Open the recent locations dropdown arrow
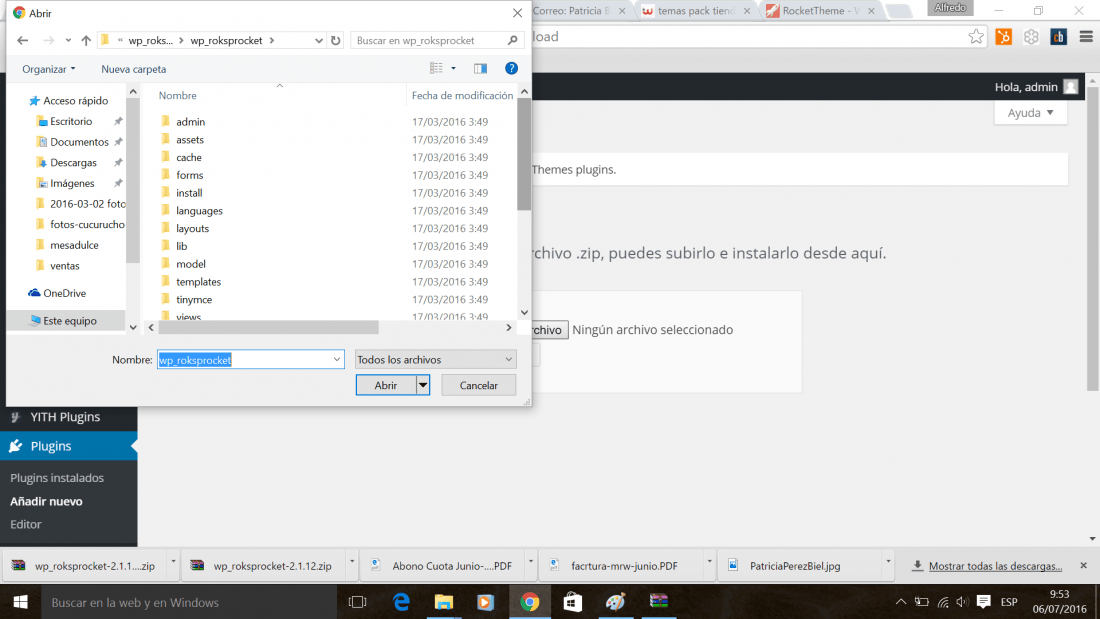 point(68,41)
